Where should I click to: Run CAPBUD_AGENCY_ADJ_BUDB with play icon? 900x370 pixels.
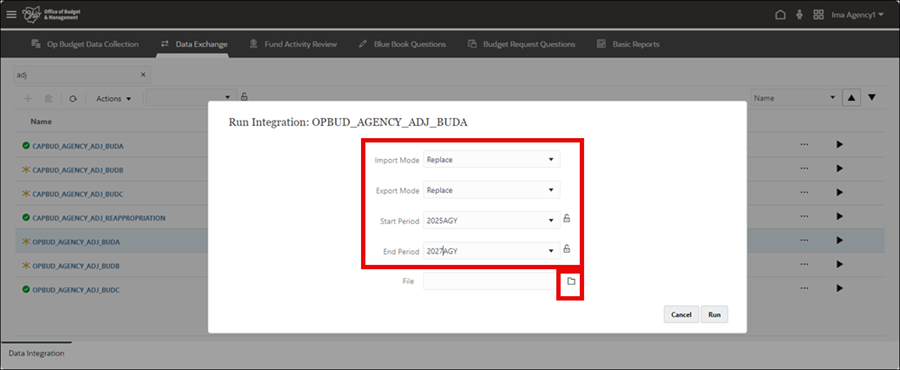coord(840,169)
